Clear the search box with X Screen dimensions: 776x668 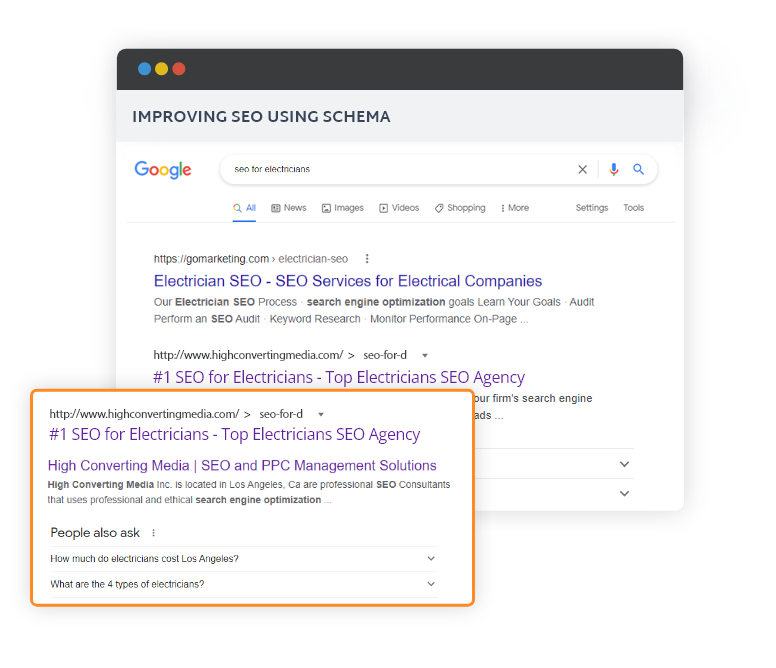[582, 170]
